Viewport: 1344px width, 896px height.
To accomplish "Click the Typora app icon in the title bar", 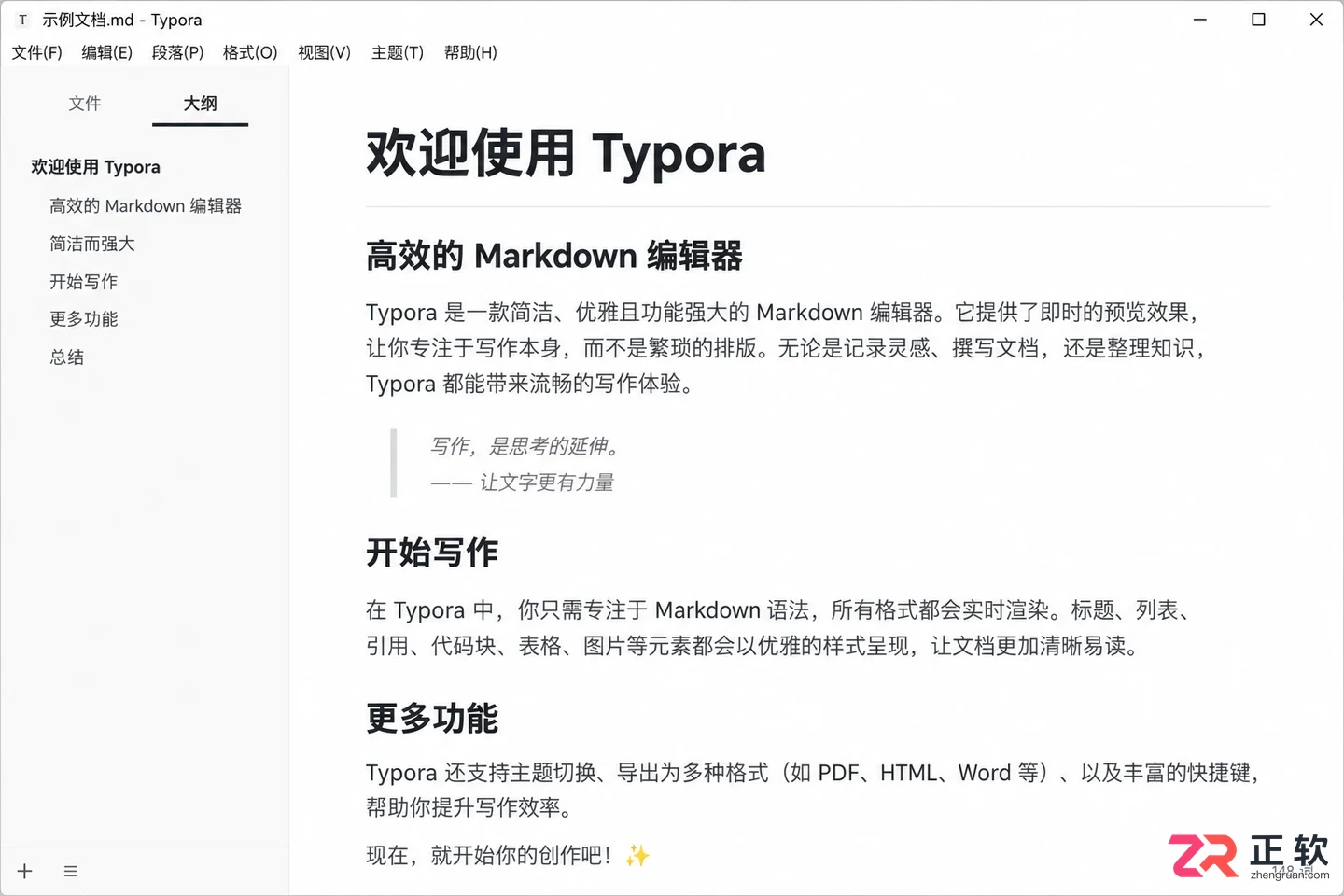I will pyautogui.click(x=22, y=20).
